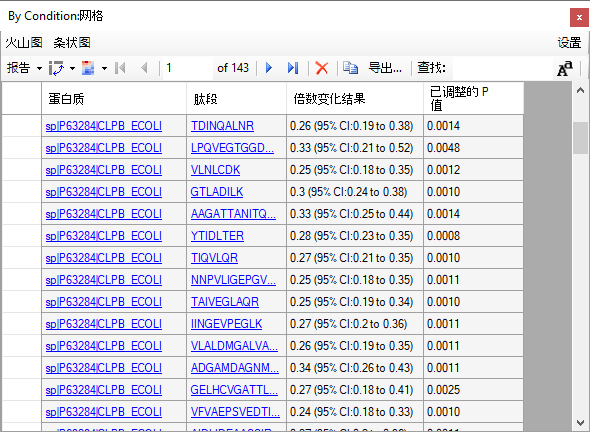
Task: Open peptide link YTIDLTER
Action: pos(217,236)
